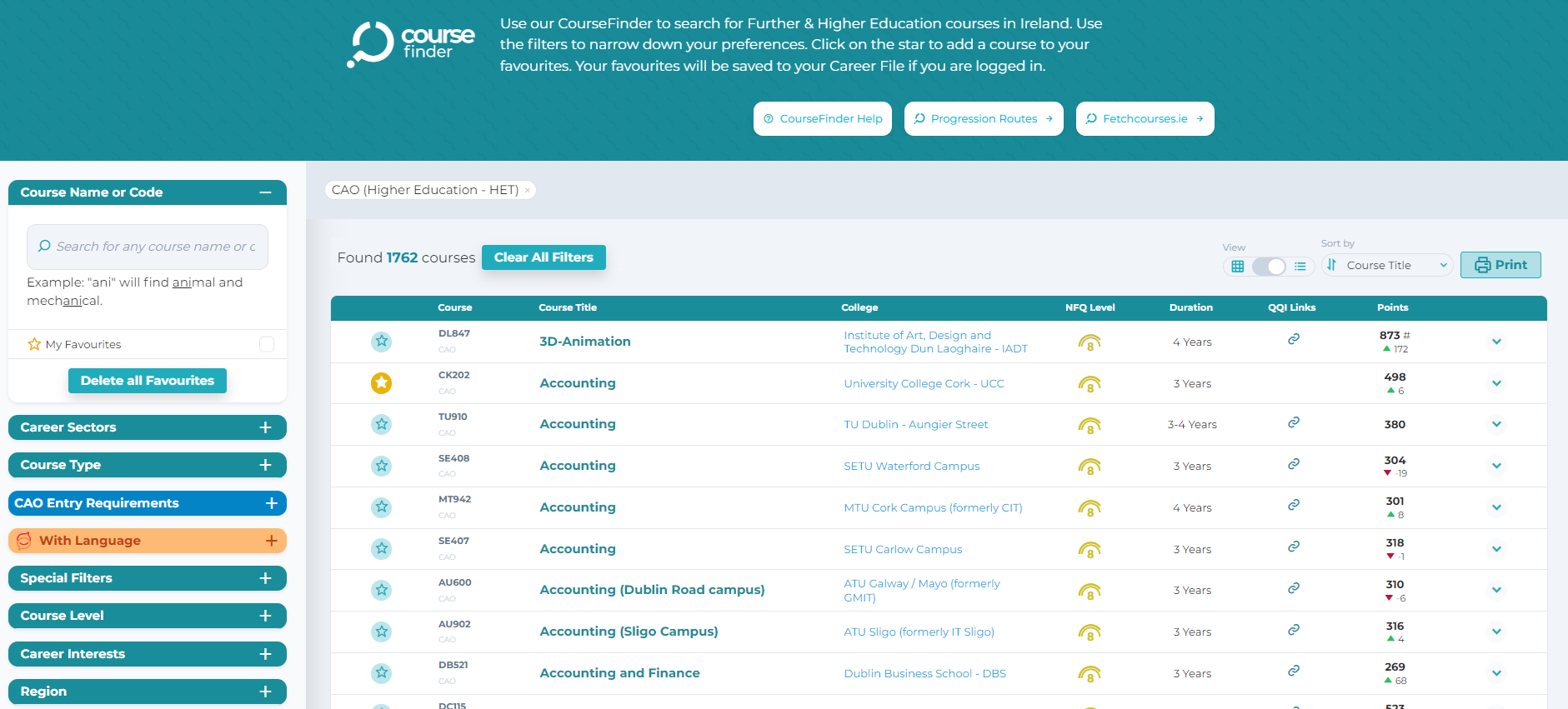This screenshot has width=1568, height=709.
Task: Click Clear All Filters button
Action: (x=544, y=257)
